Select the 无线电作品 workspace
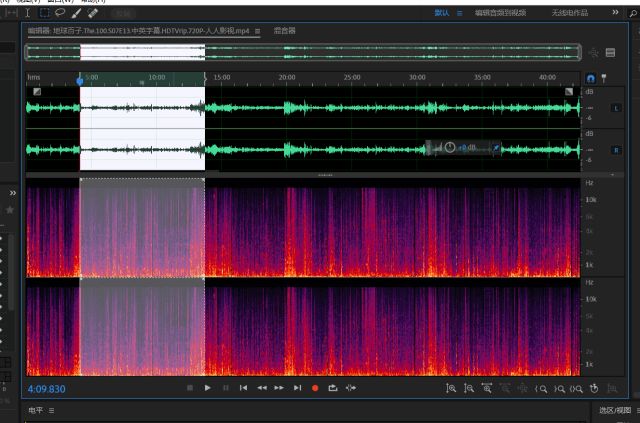Image resolution: width=640 pixels, height=423 pixels. 571,13
